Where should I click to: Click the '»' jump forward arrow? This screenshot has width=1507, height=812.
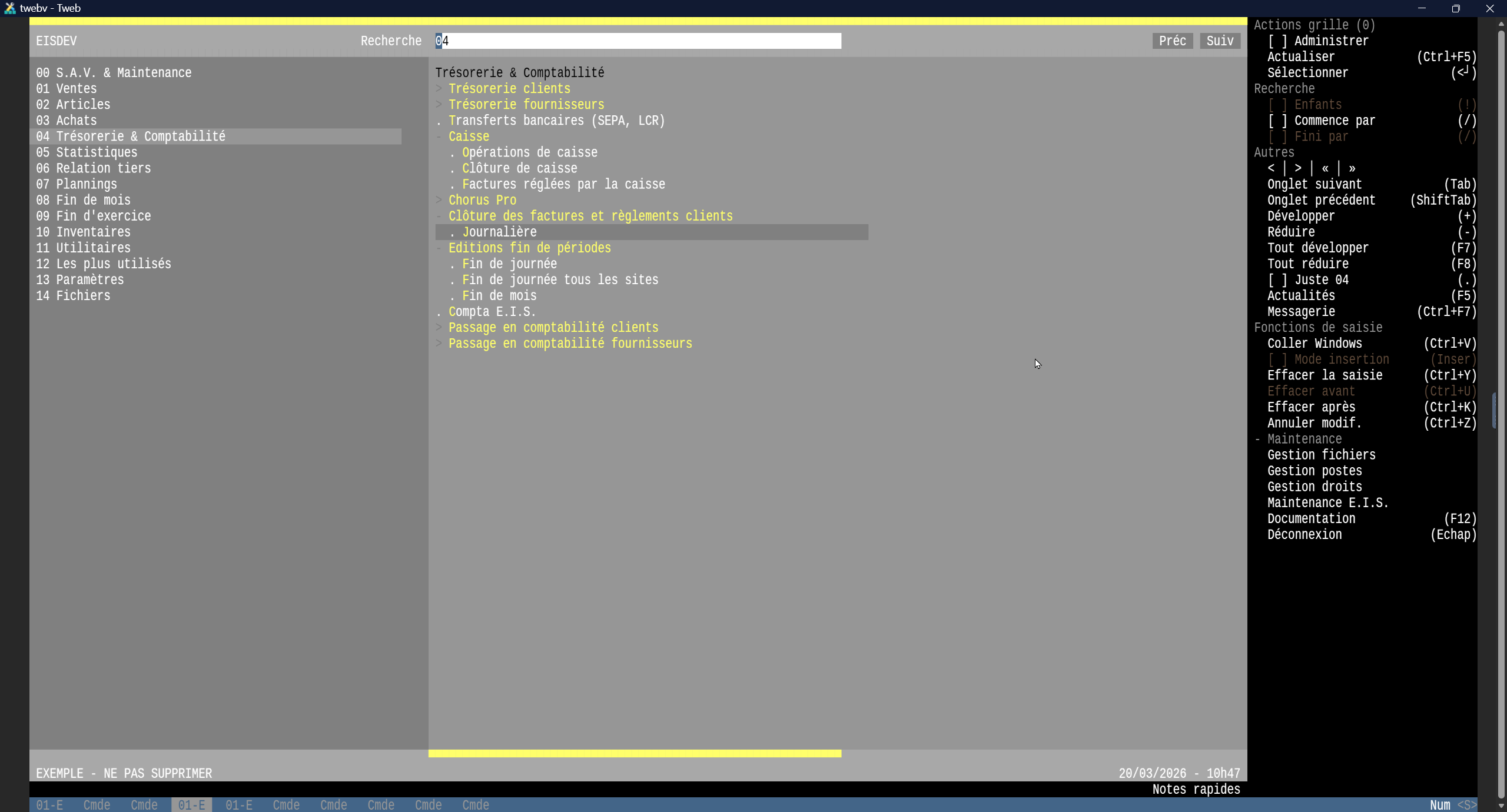(x=1352, y=168)
